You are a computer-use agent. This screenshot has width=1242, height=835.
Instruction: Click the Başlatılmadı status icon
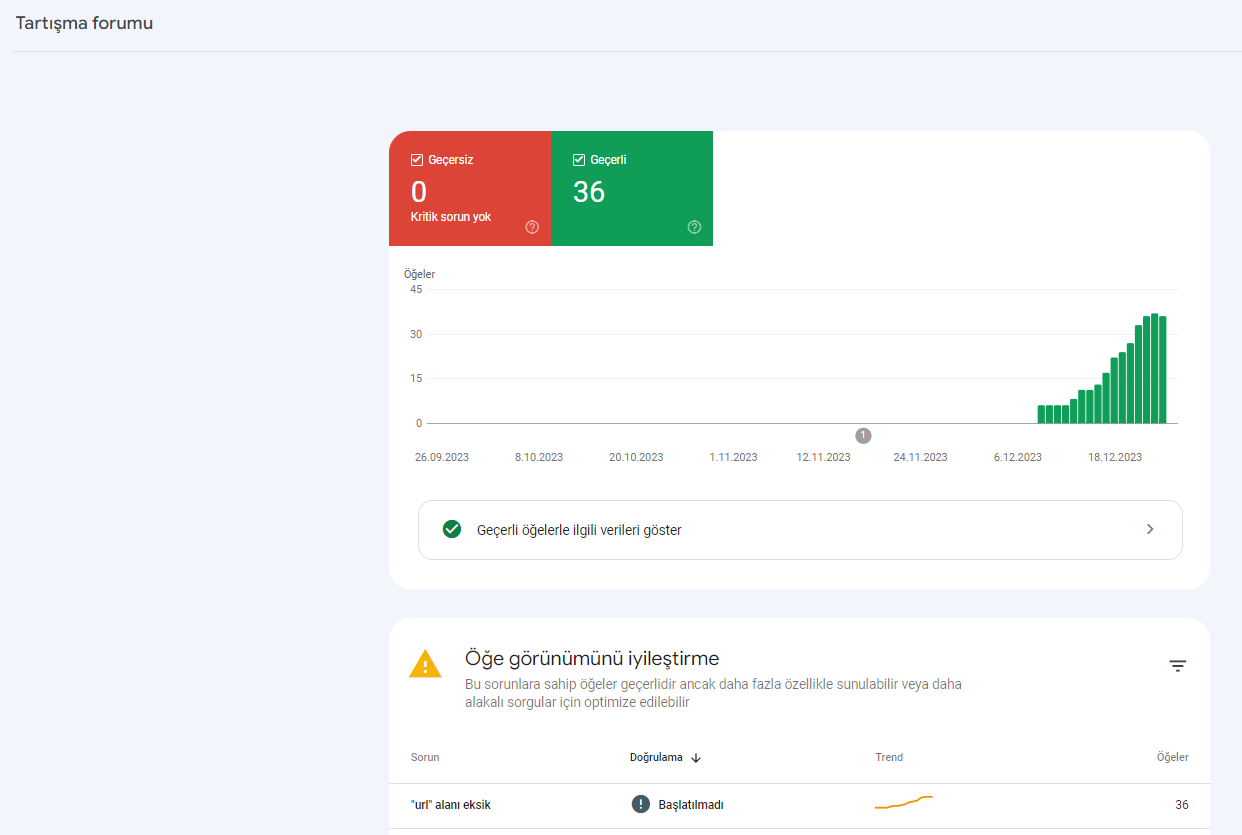(641, 804)
